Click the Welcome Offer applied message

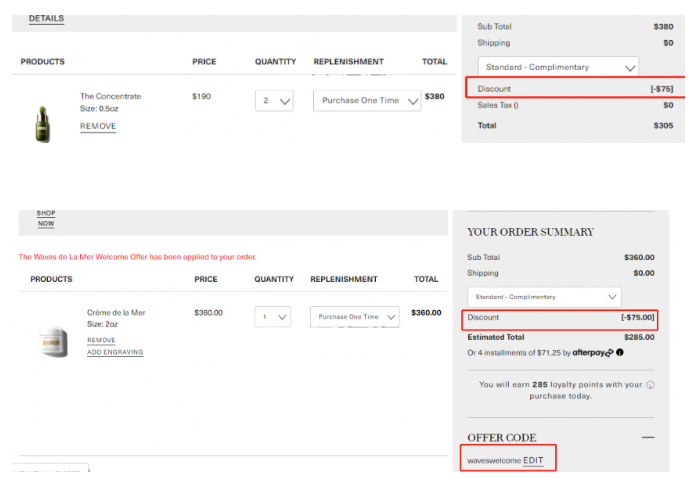(137, 257)
